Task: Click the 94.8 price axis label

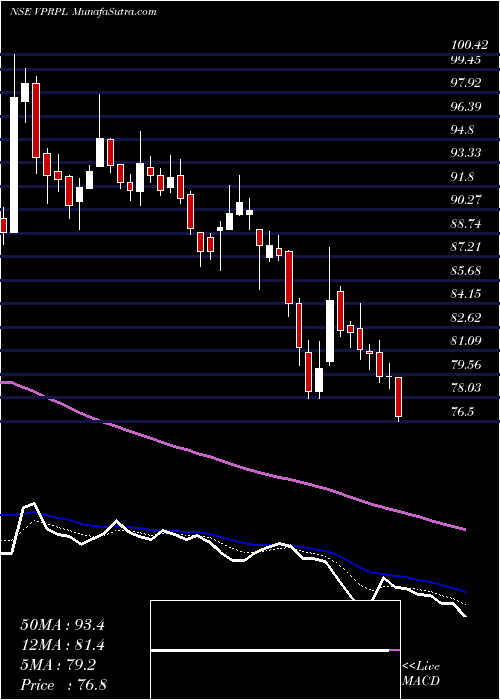Action: tap(462, 130)
